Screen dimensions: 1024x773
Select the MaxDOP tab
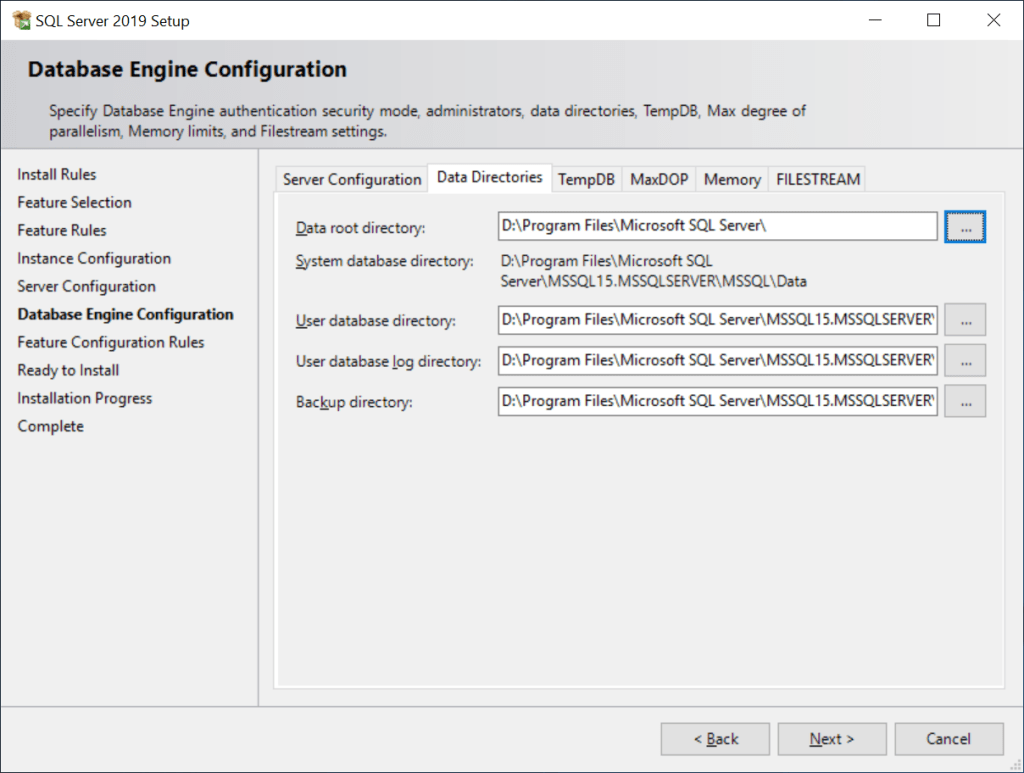click(x=659, y=179)
